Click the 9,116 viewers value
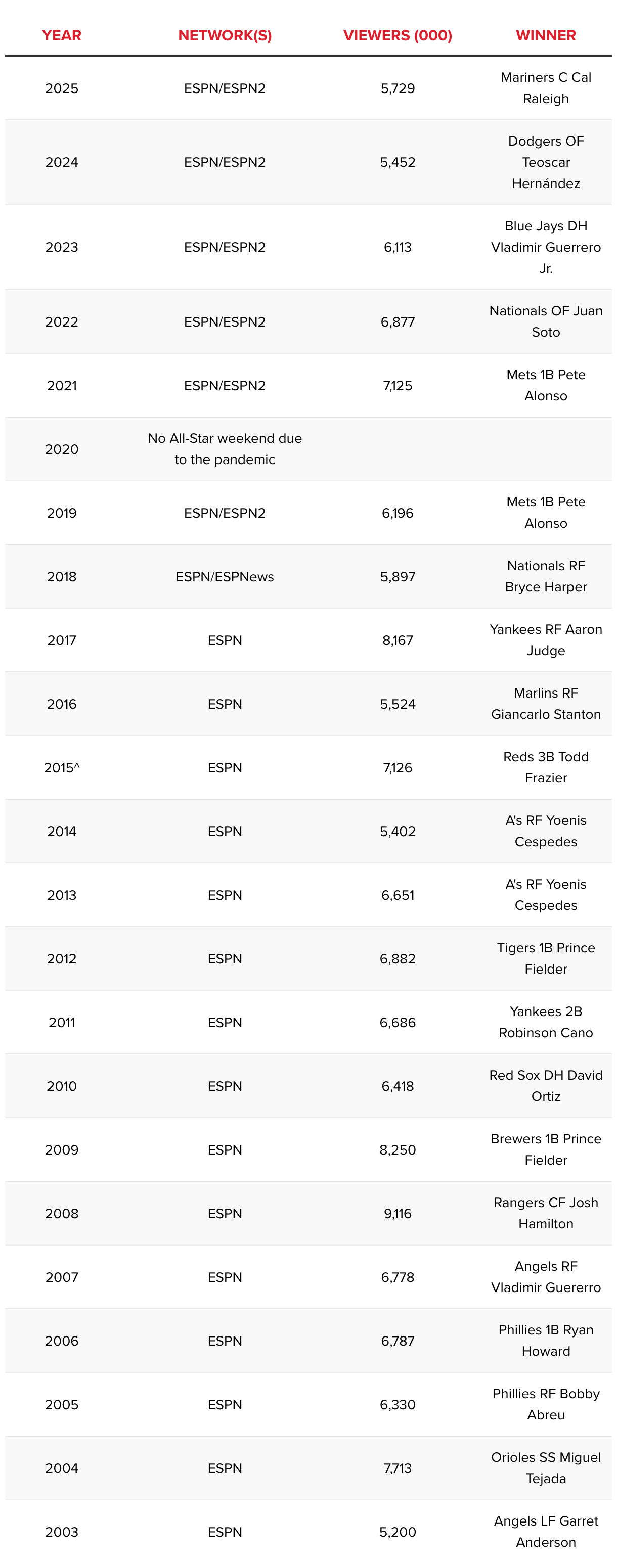This screenshot has height=1568, width=617. pos(398,1213)
